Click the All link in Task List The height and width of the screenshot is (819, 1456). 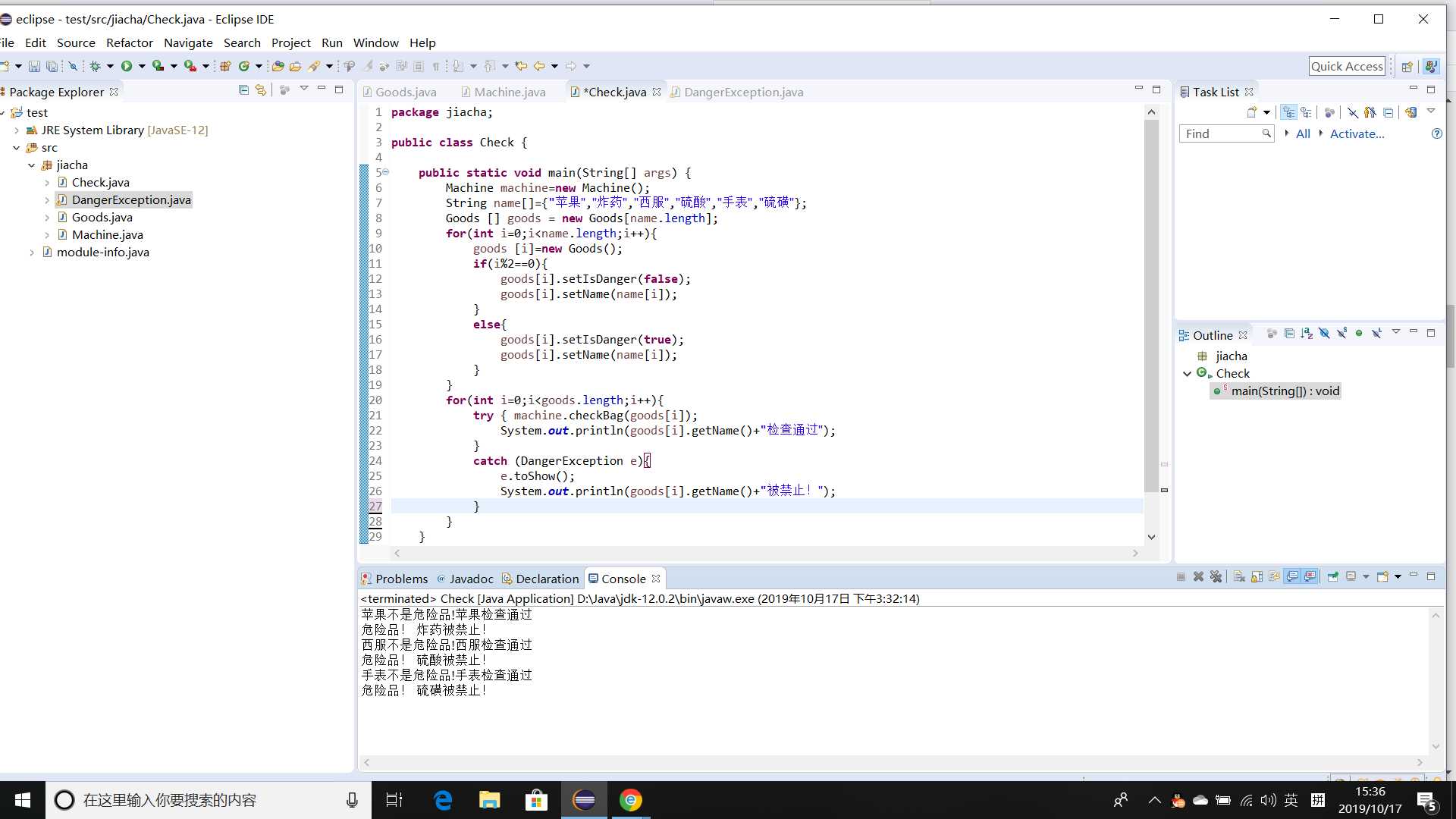coord(1303,134)
